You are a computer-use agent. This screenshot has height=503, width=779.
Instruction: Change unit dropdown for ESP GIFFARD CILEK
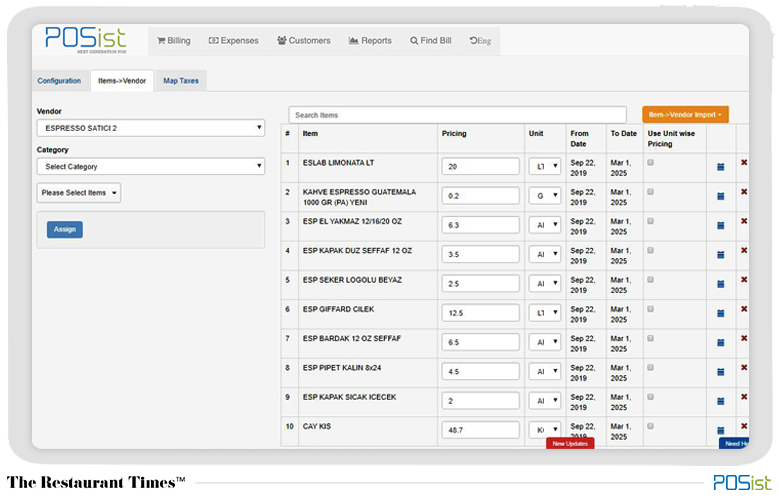[545, 313]
